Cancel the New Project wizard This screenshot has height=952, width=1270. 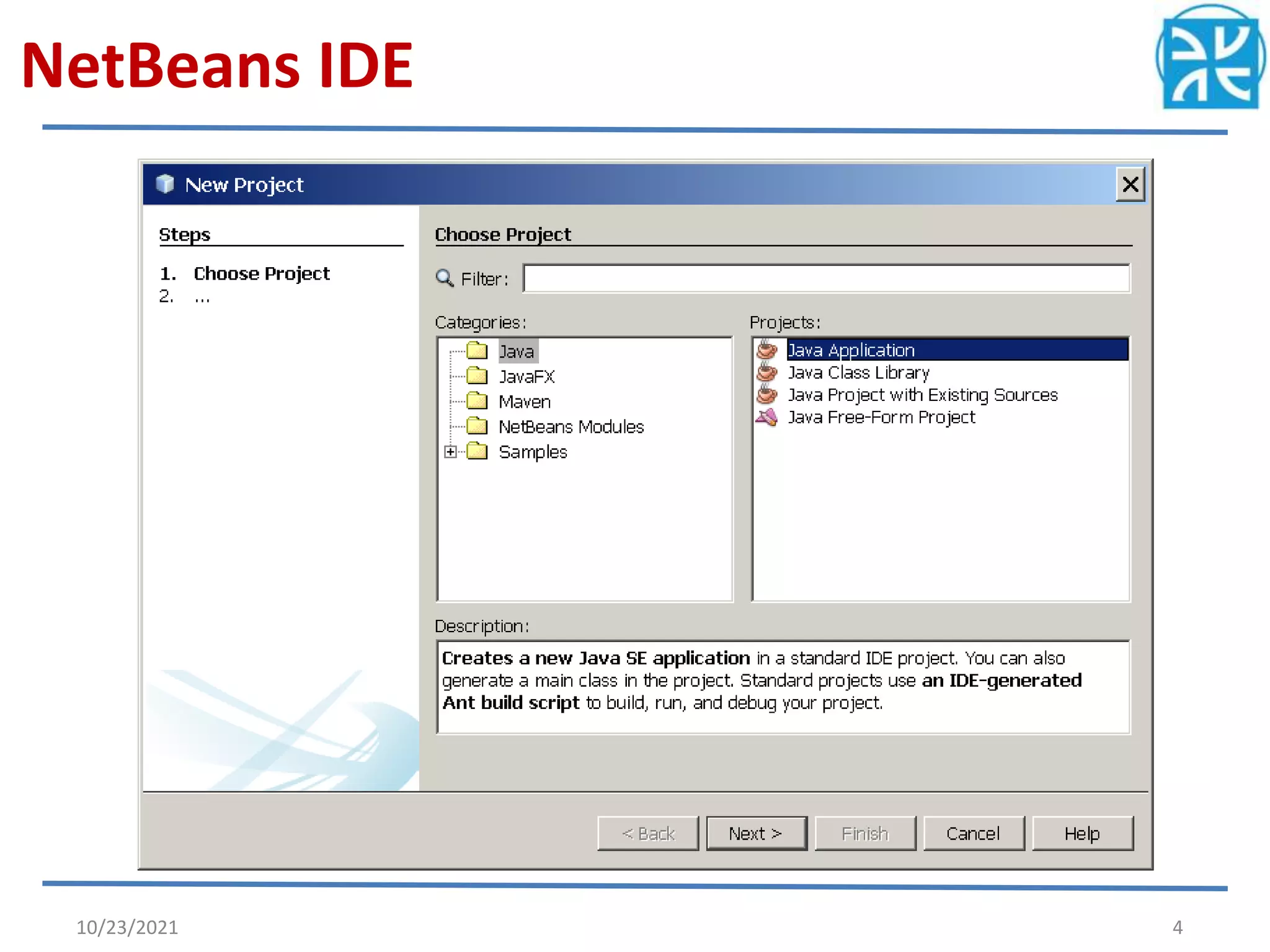pos(974,834)
